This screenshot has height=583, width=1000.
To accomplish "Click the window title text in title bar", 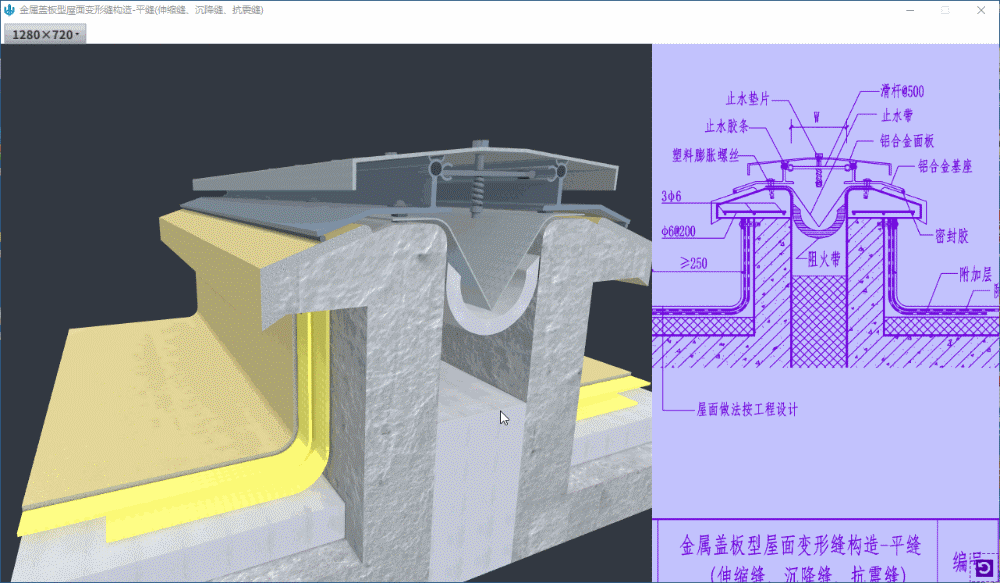I will pos(142,10).
